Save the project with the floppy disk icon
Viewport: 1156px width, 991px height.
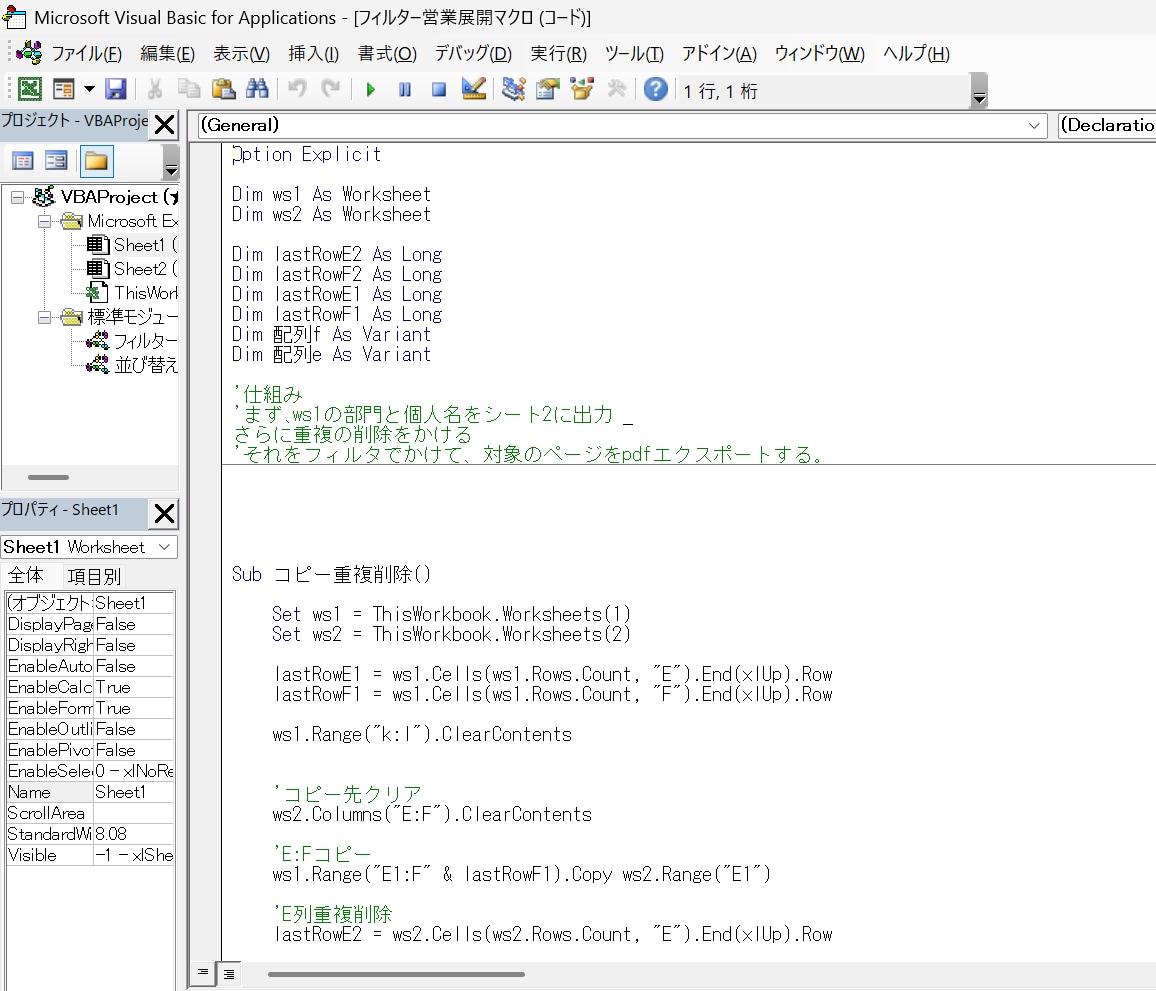tap(116, 90)
